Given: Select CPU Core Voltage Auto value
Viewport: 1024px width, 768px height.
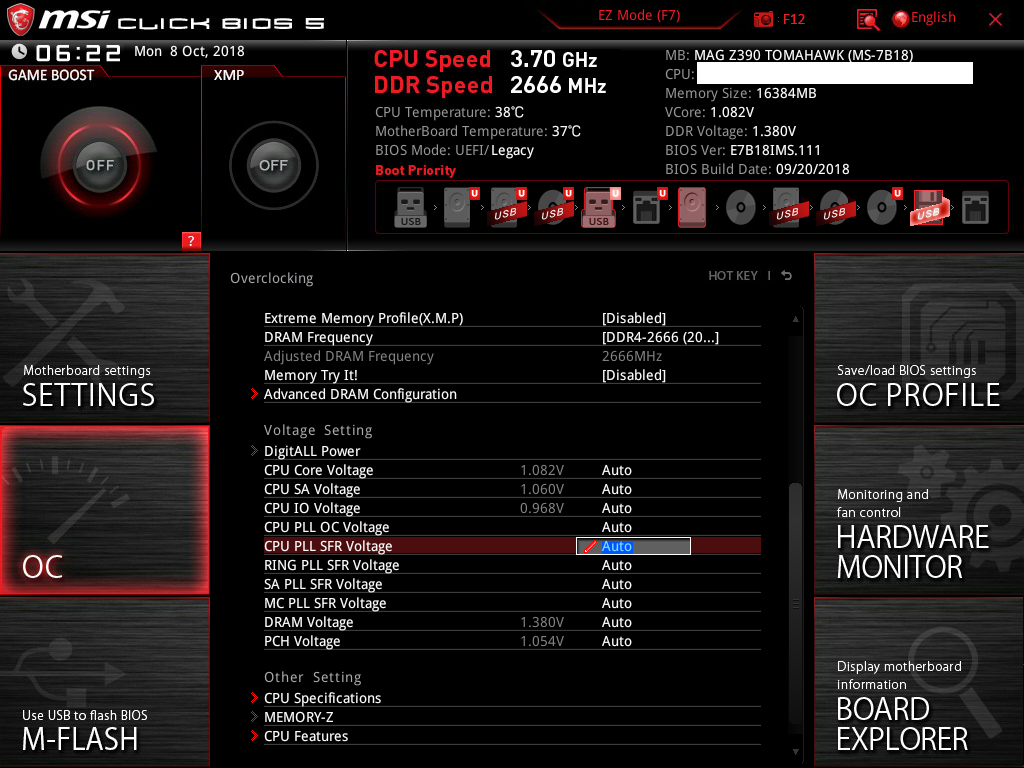Looking at the screenshot, I should (616, 470).
